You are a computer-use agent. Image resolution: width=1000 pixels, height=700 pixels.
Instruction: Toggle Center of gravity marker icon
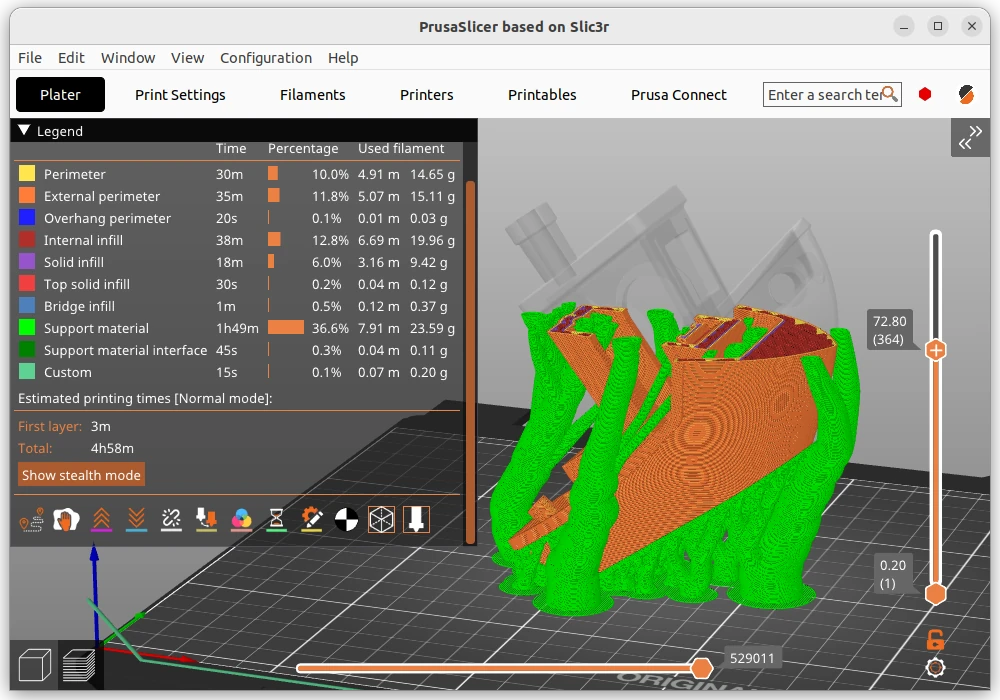click(346, 520)
